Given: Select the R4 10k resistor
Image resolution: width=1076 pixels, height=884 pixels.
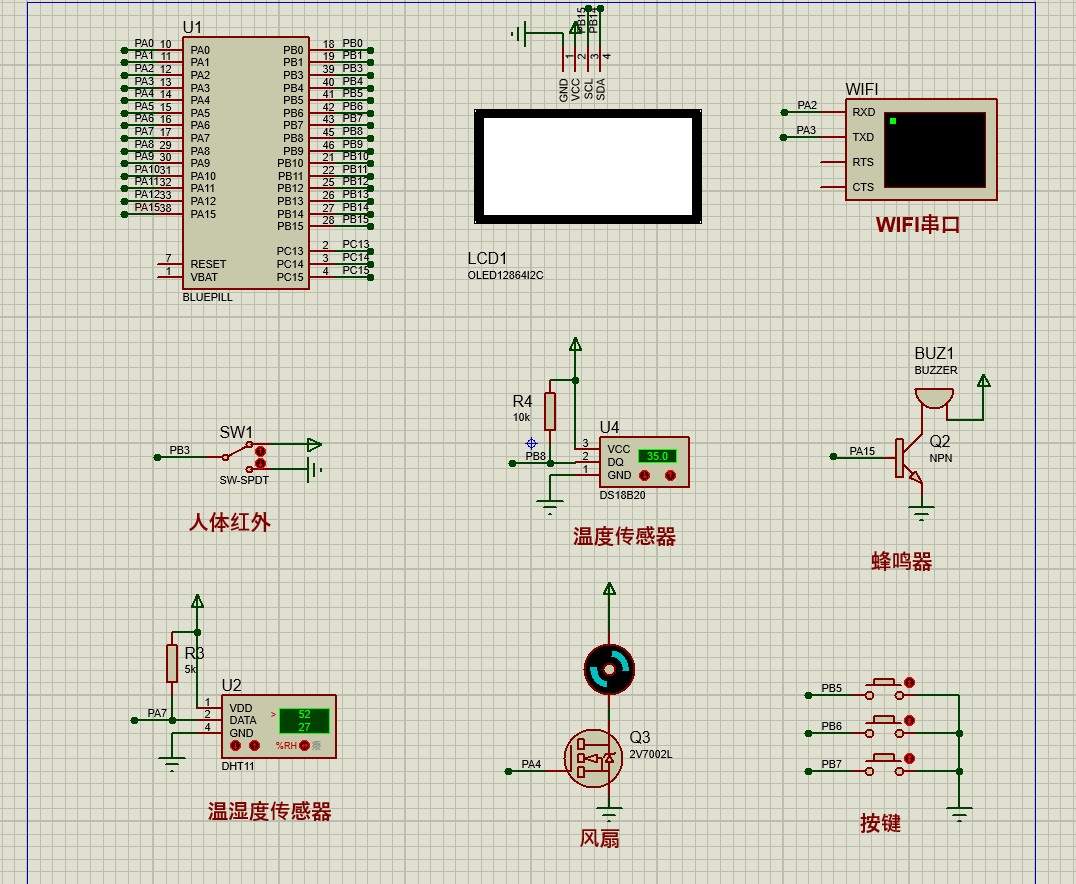Looking at the screenshot, I should [550, 411].
